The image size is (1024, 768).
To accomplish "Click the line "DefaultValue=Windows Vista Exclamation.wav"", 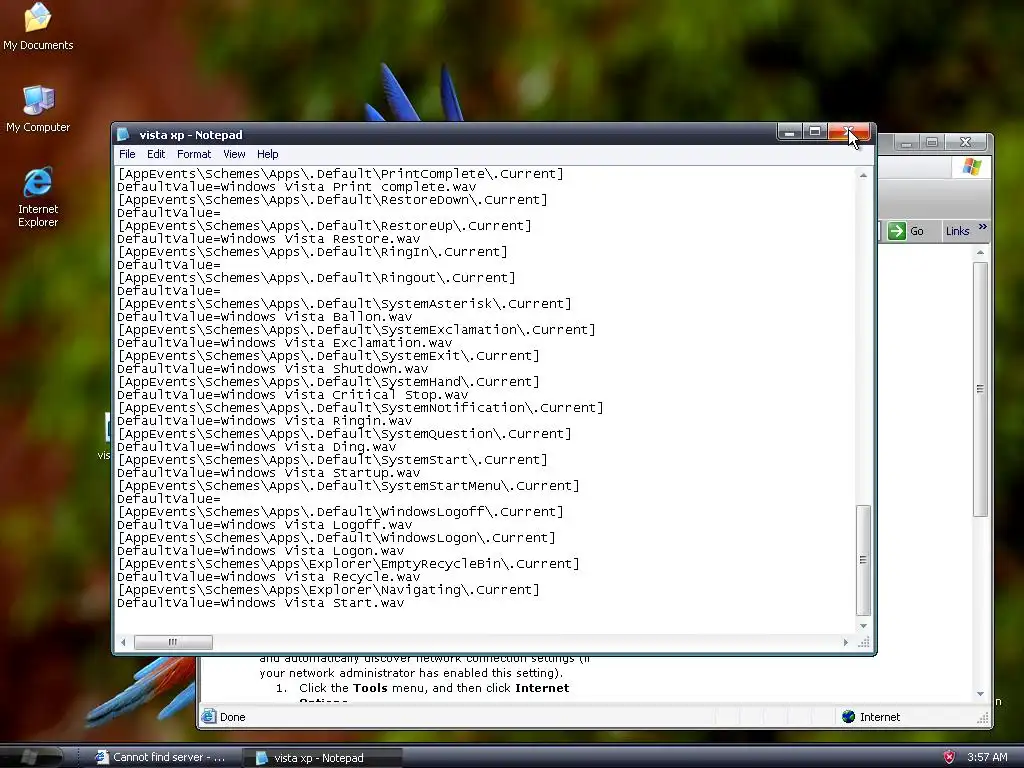I will pyautogui.click(x=284, y=343).
